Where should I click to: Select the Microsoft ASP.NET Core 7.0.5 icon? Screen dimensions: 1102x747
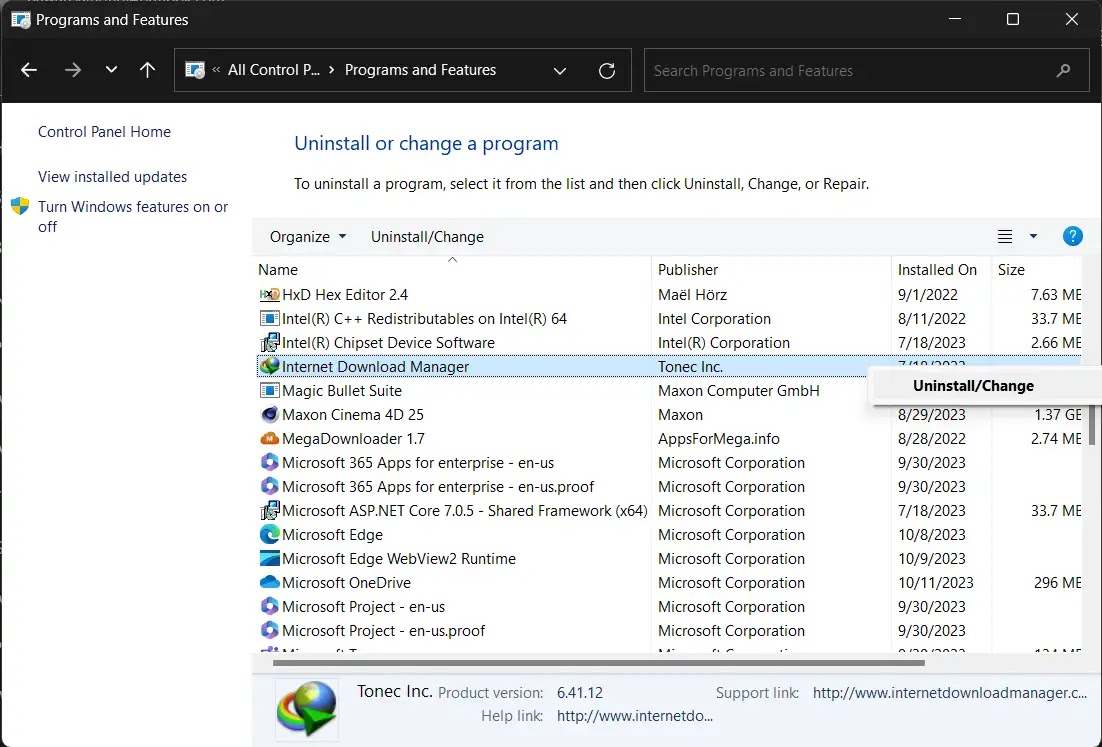point(270,510)
